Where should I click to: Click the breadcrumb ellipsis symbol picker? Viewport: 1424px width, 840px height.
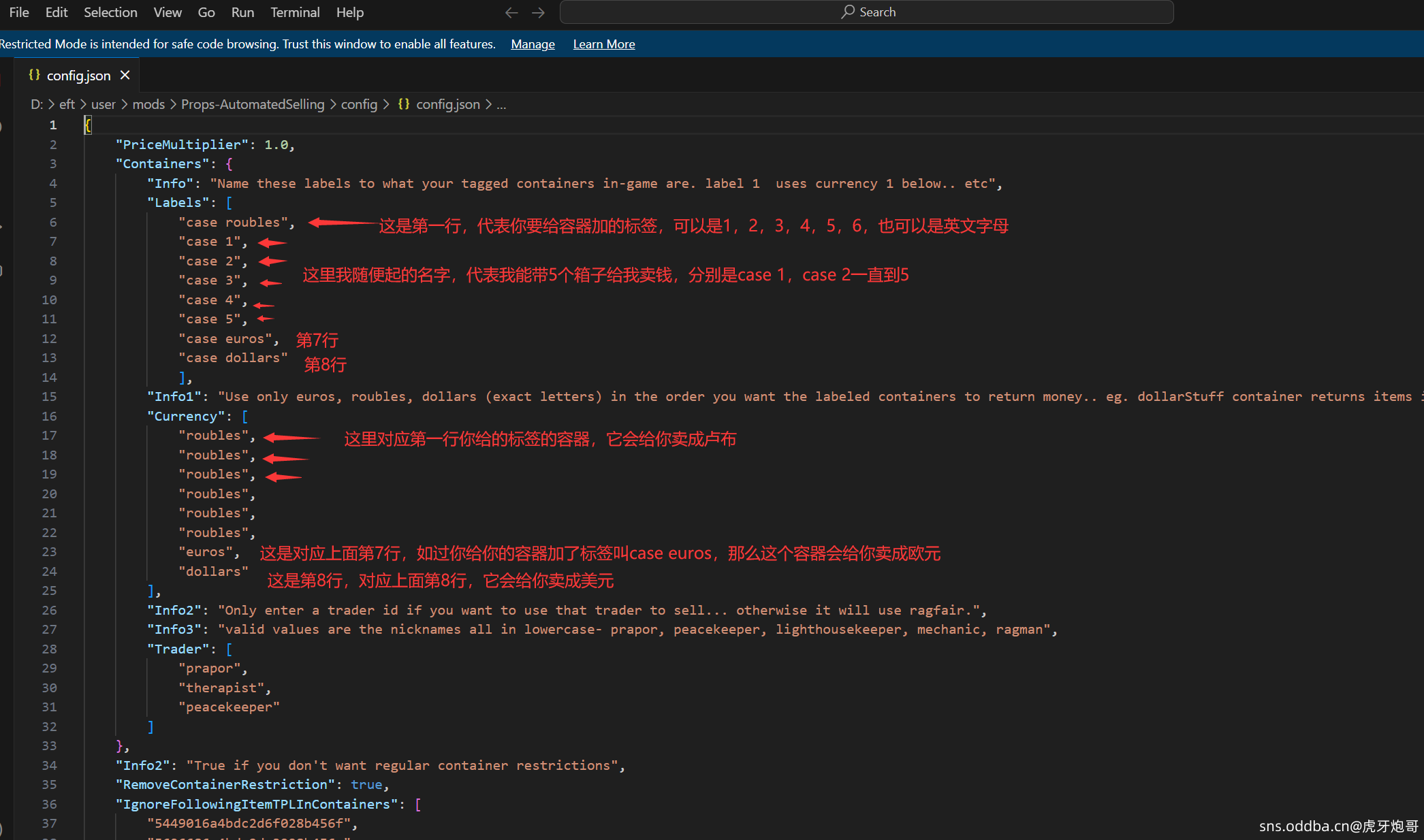[x=501, y=104]
